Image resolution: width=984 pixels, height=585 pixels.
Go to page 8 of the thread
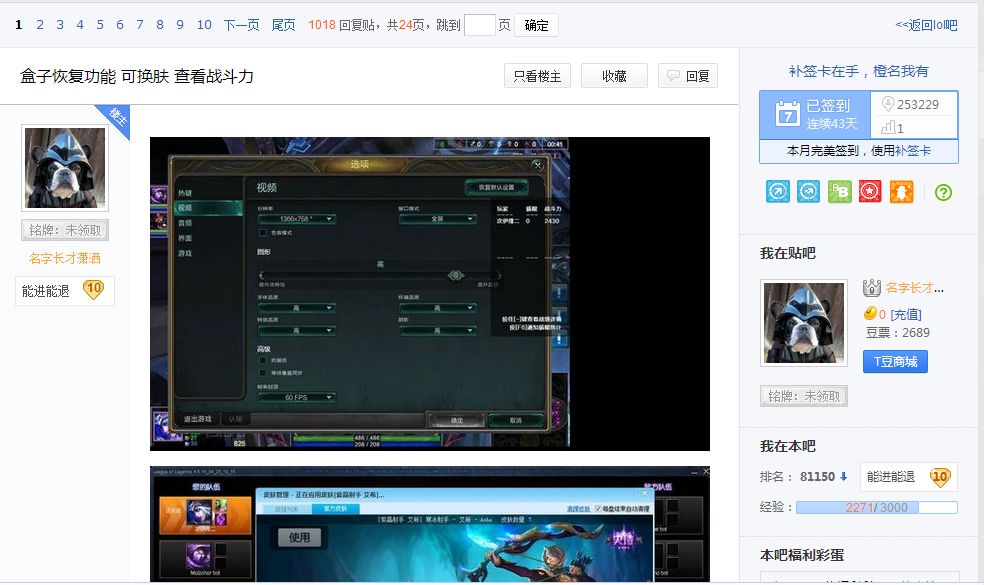click(160, 24)
